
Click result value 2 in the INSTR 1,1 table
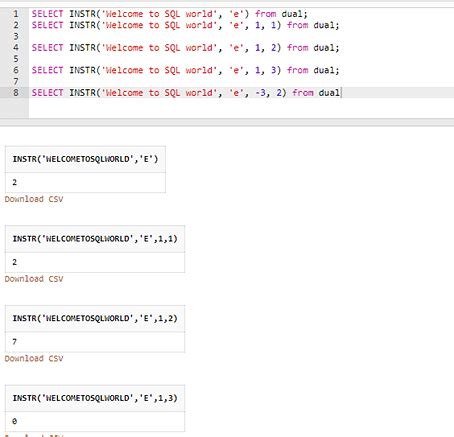14,262
